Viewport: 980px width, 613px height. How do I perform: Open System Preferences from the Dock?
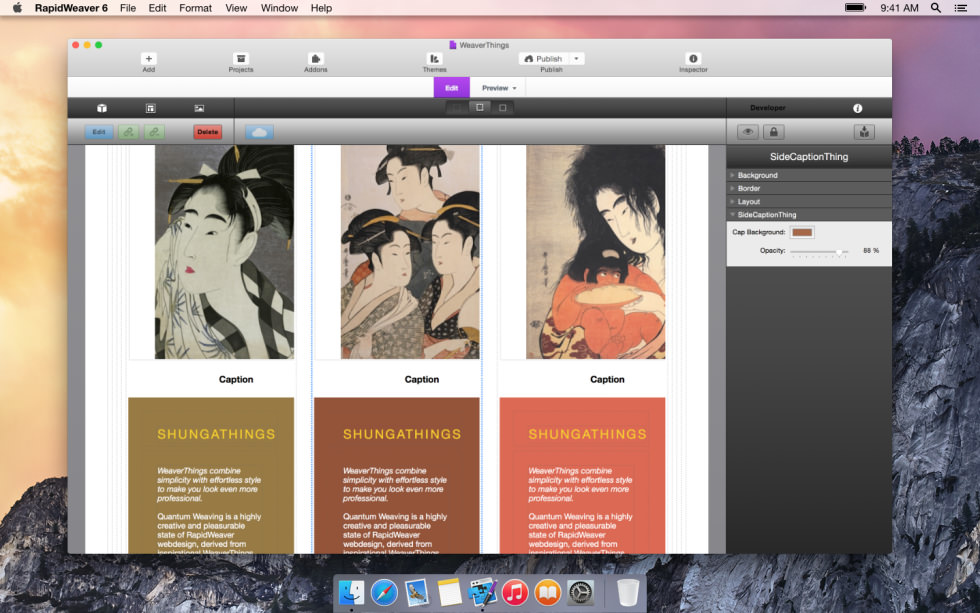pos(580,592)
